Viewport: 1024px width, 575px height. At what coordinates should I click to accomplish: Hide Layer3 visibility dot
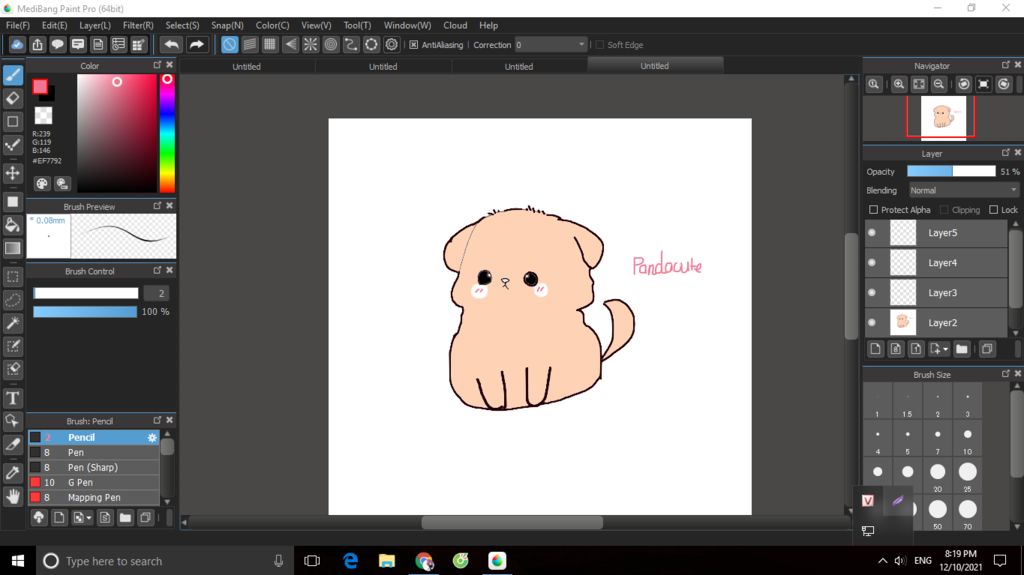pos(872,293)
